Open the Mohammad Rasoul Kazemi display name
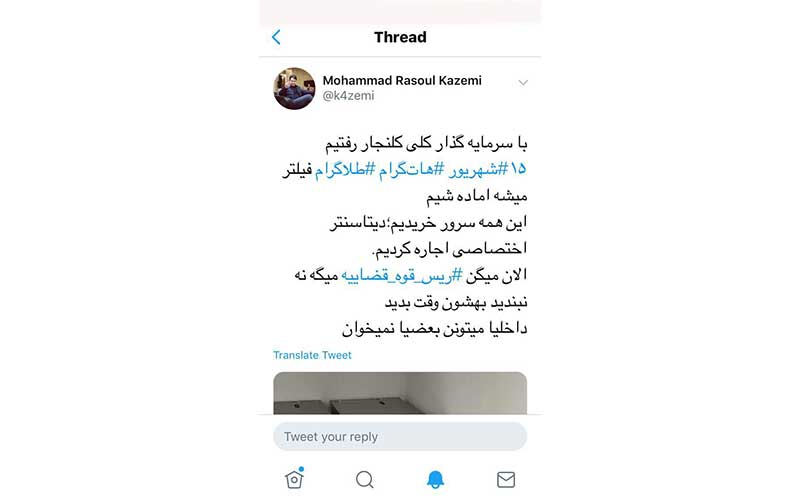Image resolution: width=800 pixels, height=500 pixels. pyautogui.click(x=402, y=81)
